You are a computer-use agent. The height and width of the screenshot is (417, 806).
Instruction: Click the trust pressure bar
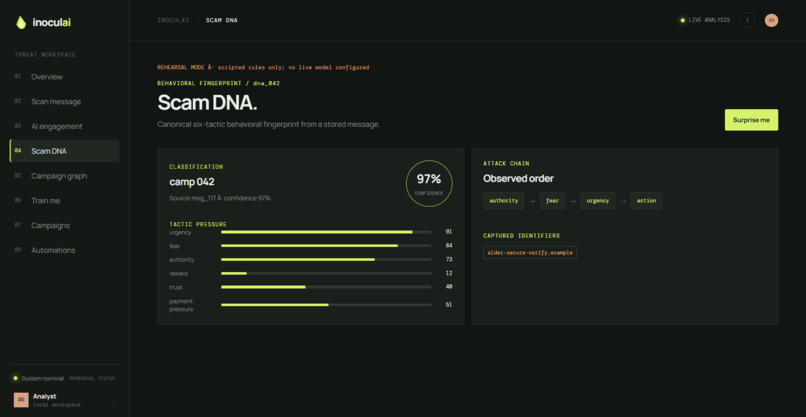tap(326, 287)
